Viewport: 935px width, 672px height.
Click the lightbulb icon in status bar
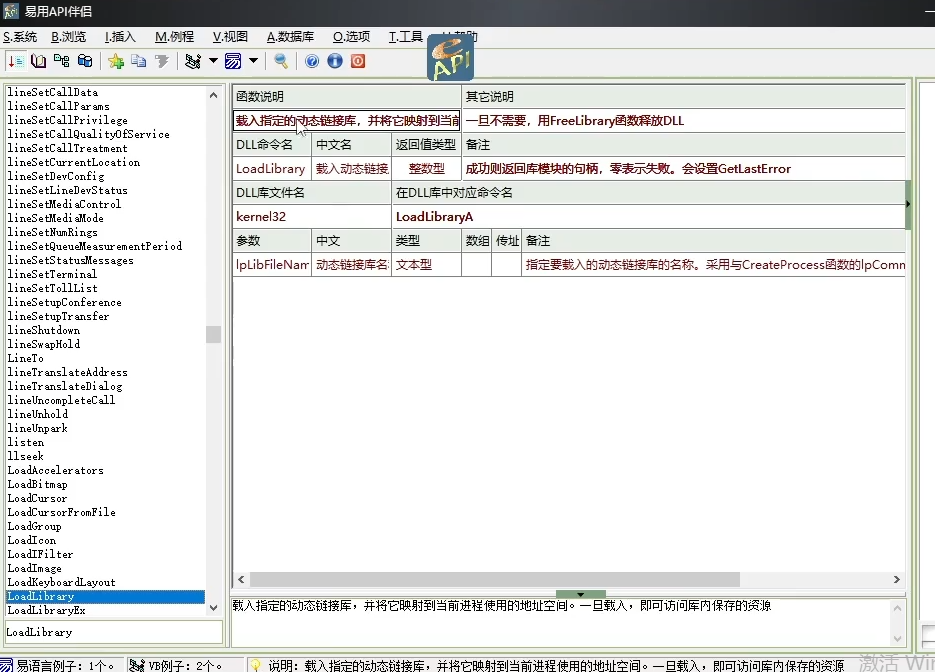(x=255, y=665)
